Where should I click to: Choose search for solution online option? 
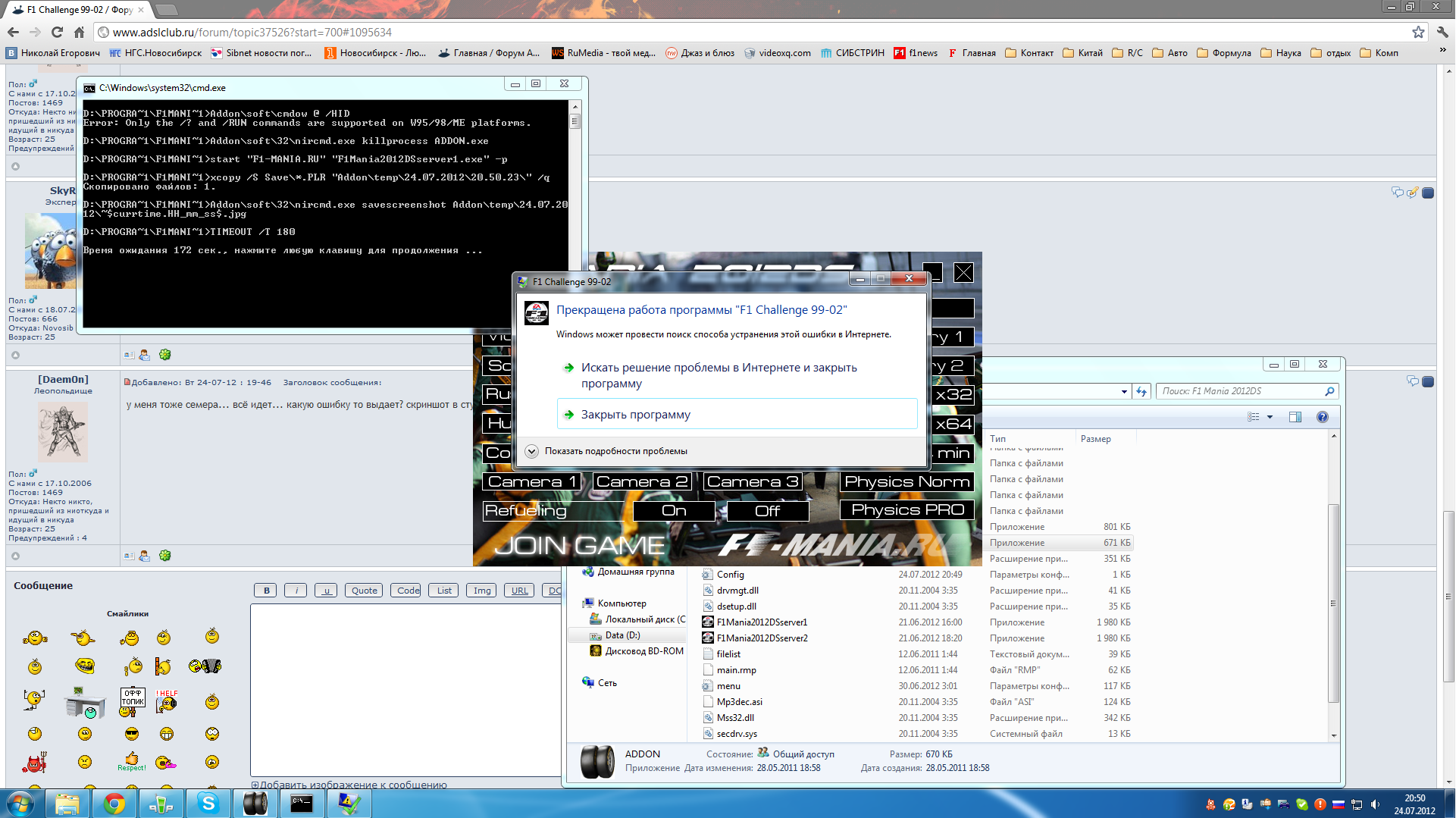point(737,375)
